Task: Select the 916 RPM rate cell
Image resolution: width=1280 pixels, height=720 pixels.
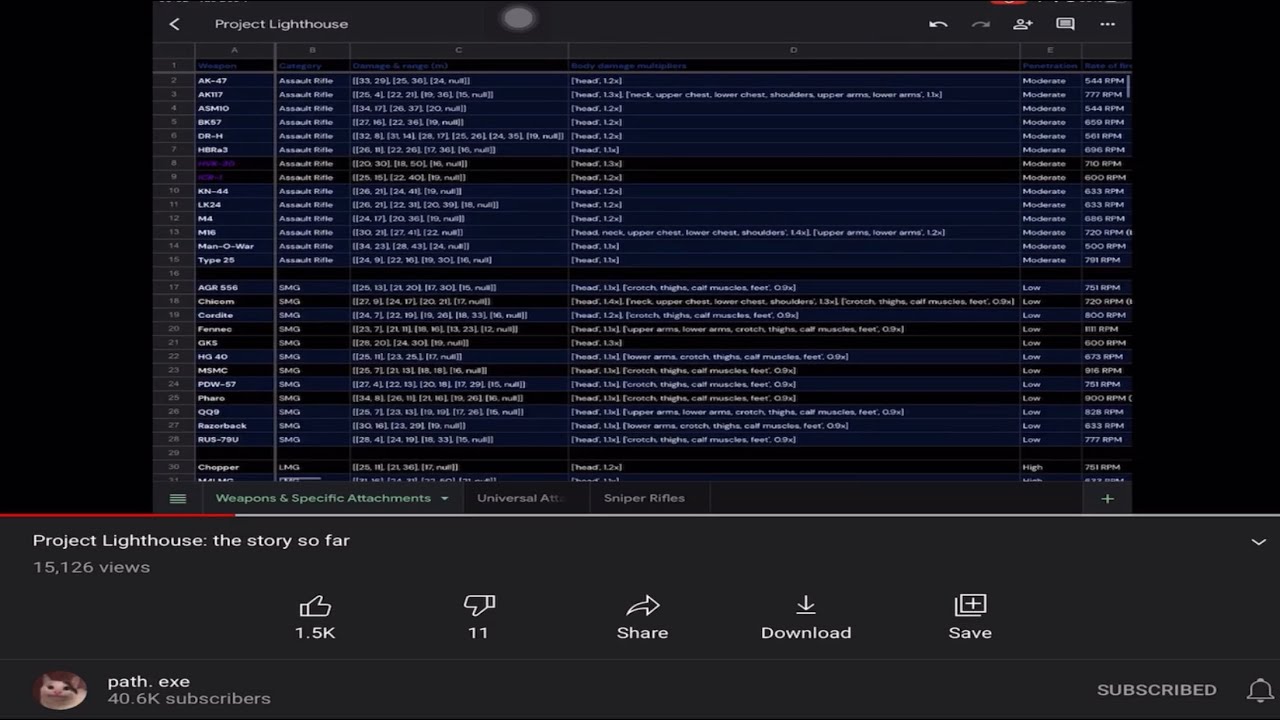Action: tap(1106, 370)
